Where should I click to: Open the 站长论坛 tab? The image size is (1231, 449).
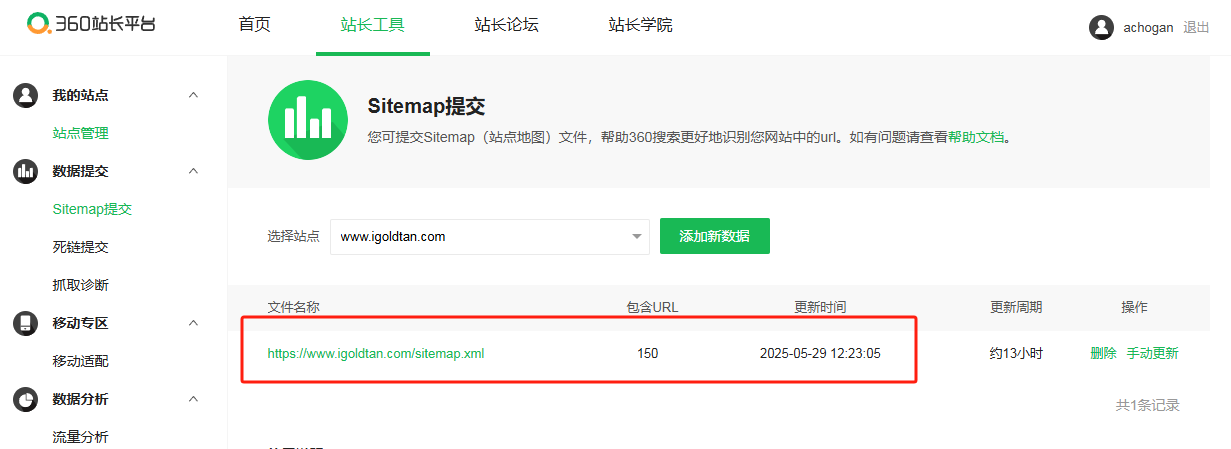click(506, 25)
